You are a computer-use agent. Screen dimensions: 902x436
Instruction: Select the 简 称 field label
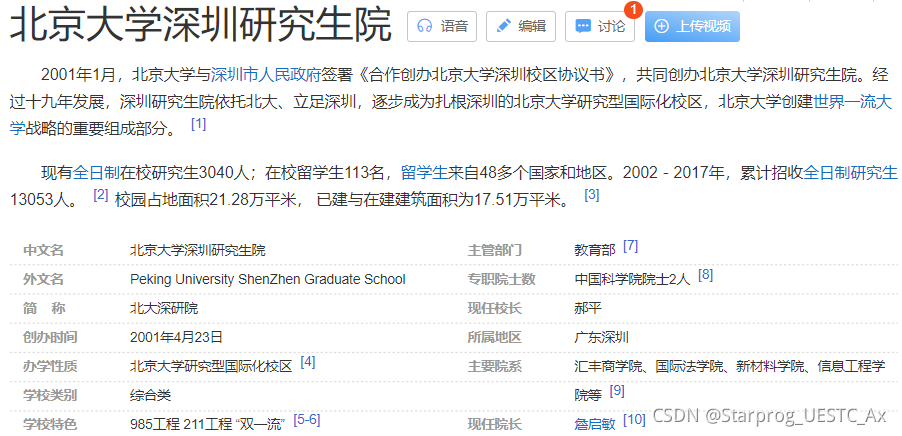point(43,308)
